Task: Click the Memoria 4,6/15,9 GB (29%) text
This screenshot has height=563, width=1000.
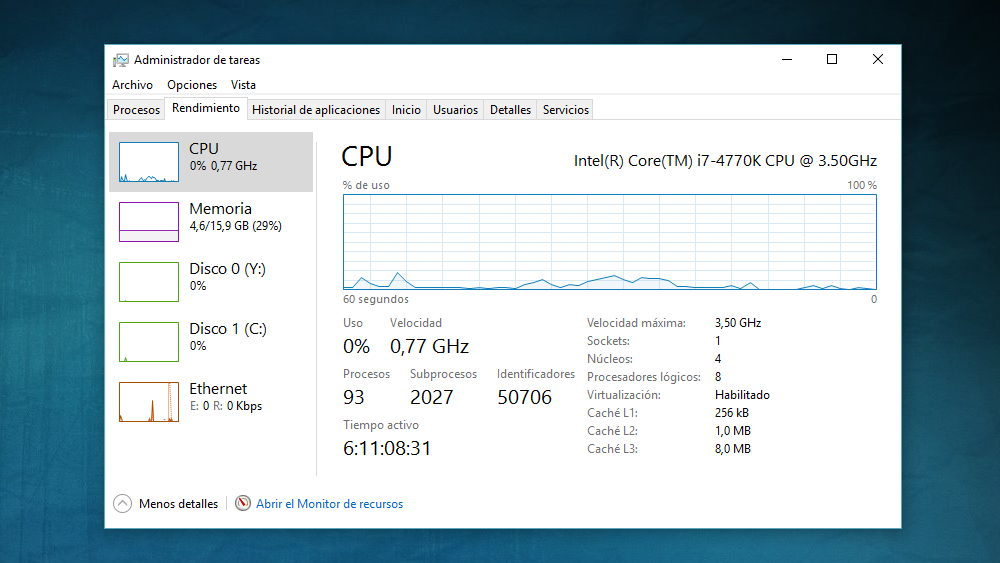Action: [235, 226]
